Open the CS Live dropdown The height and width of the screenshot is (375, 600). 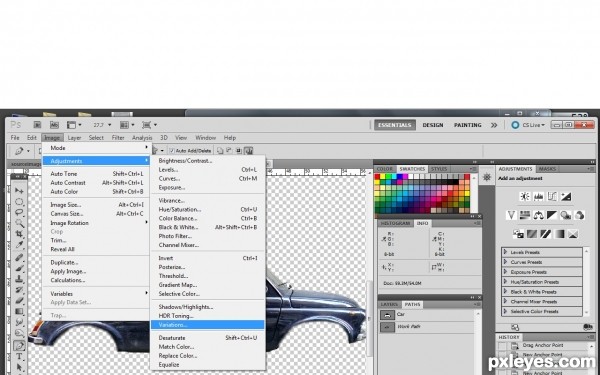pyautogui.click(x=528, y=125)
